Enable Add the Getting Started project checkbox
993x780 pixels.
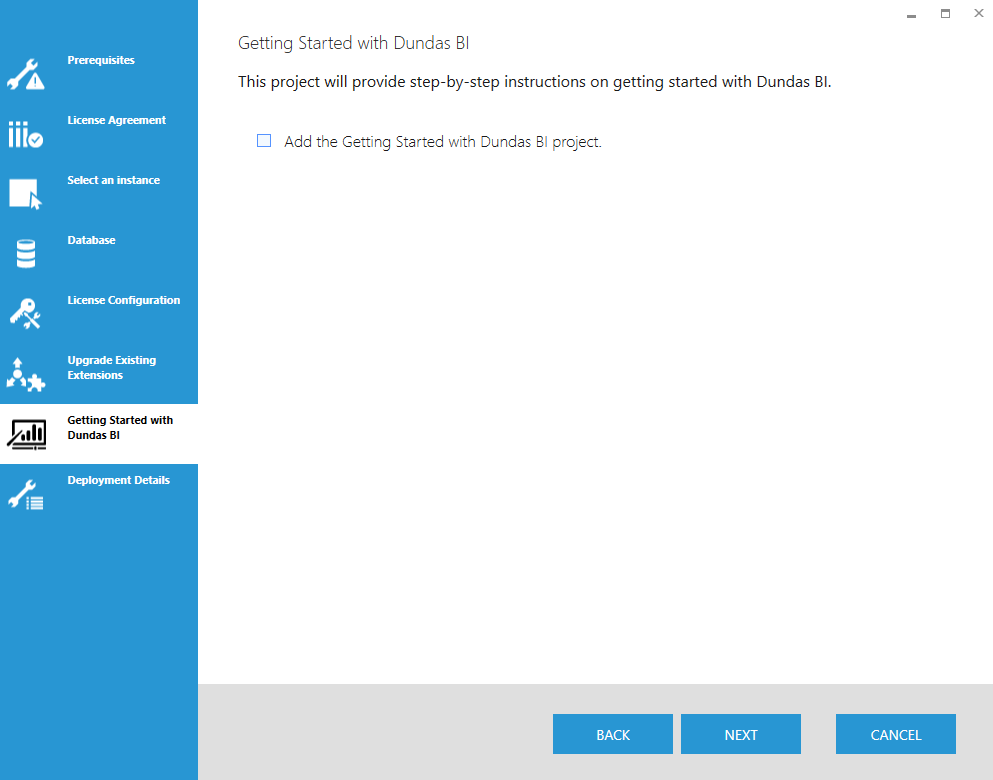[x=264, y=141]
